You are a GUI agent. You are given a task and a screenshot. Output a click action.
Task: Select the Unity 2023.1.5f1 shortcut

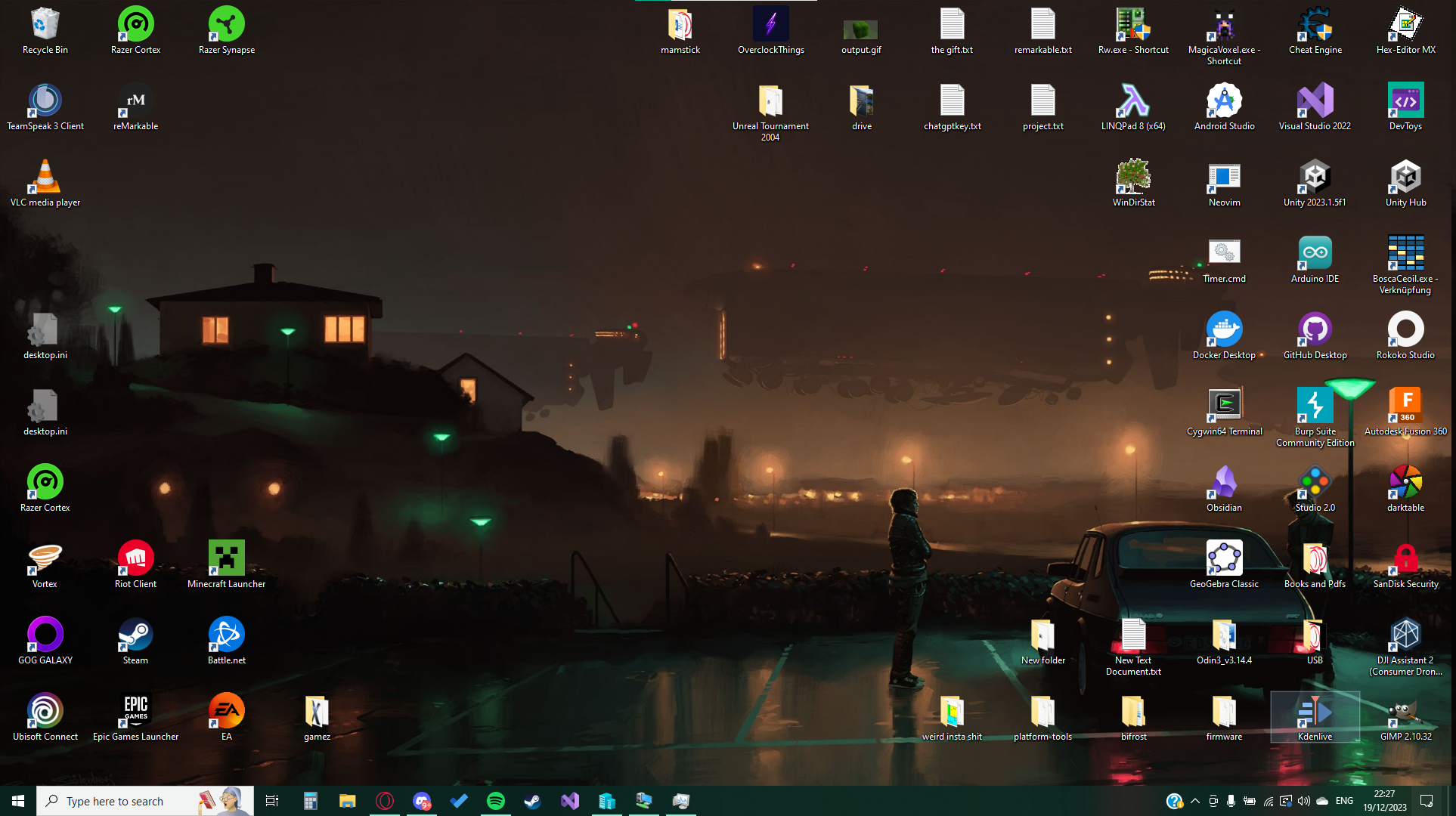1315,183
